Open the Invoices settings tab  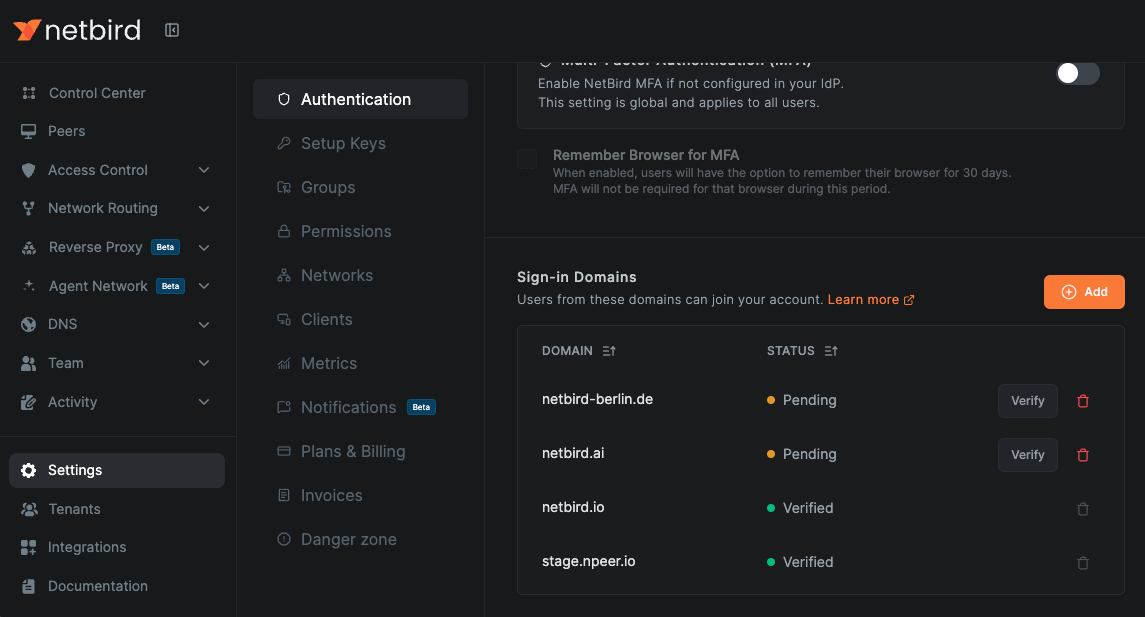click(360, 496)
